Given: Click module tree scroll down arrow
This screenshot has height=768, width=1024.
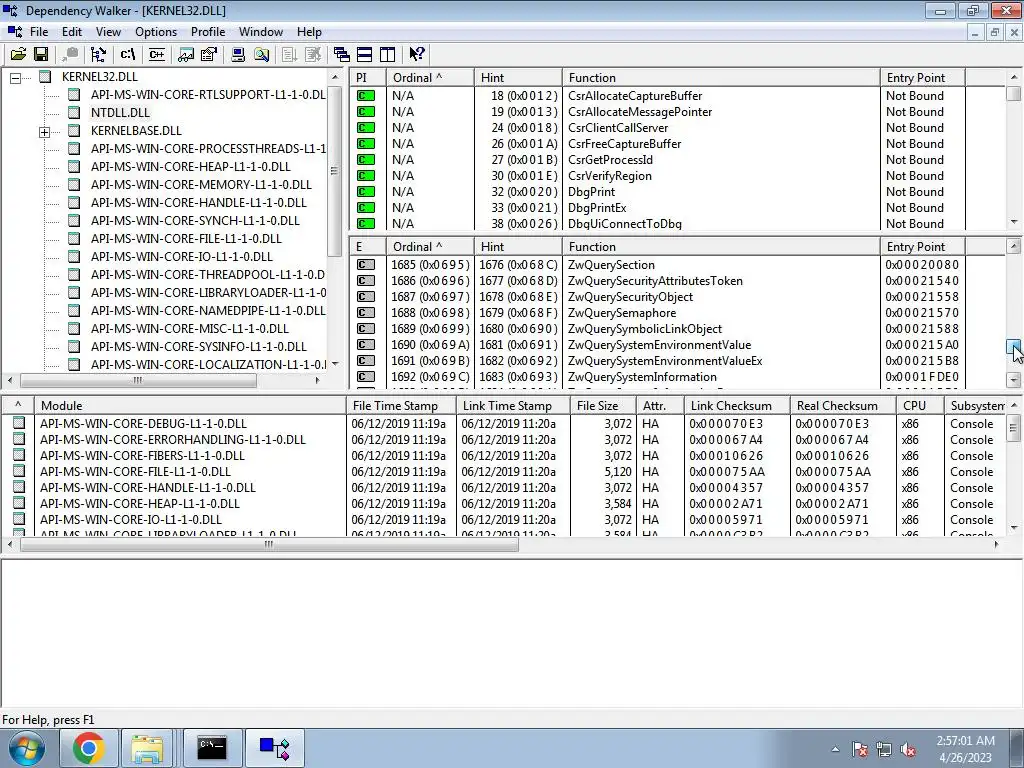Looking at the screenshot, I should 335,364.
